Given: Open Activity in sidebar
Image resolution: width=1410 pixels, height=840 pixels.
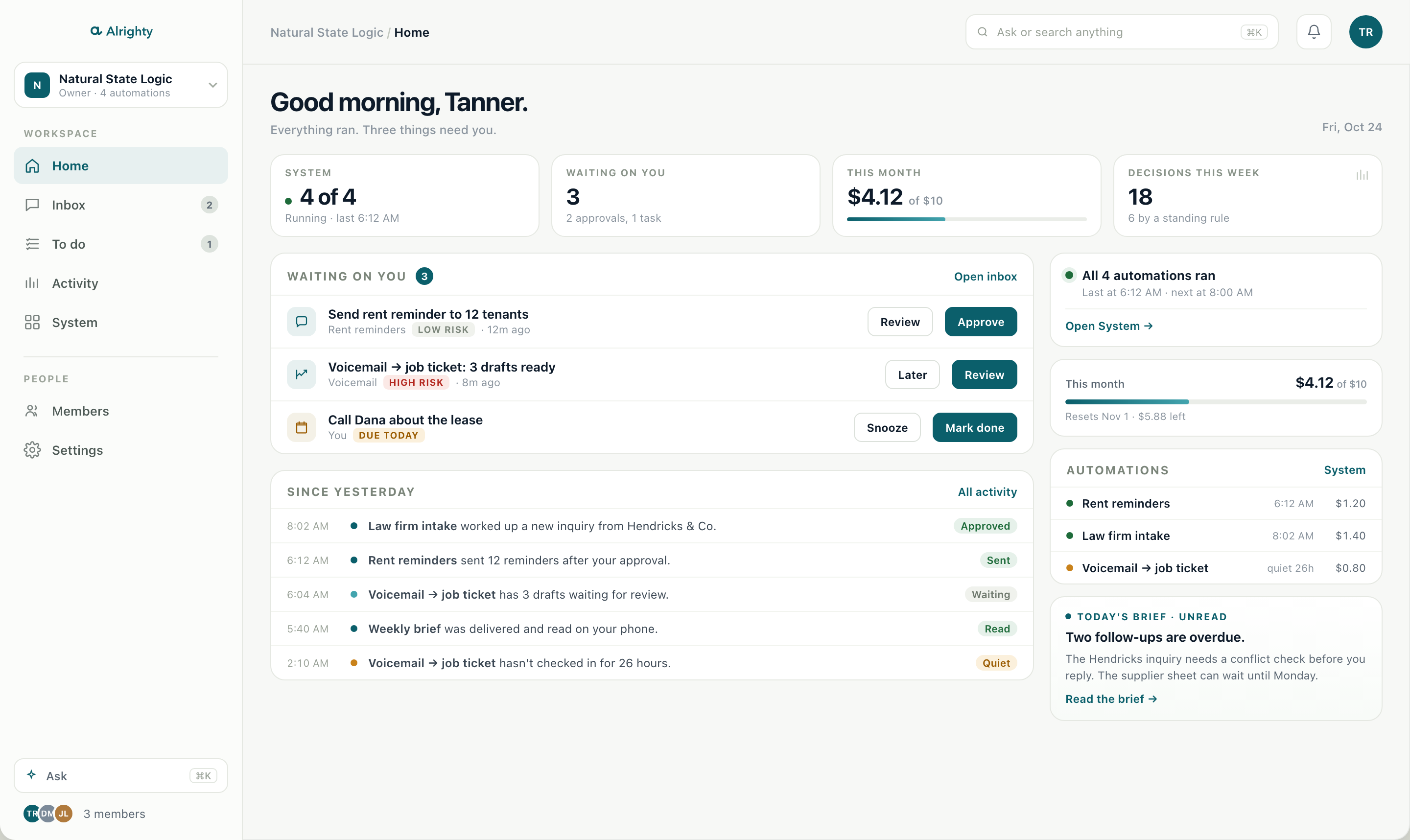Looking at the screenshot, I should point(120,282).
